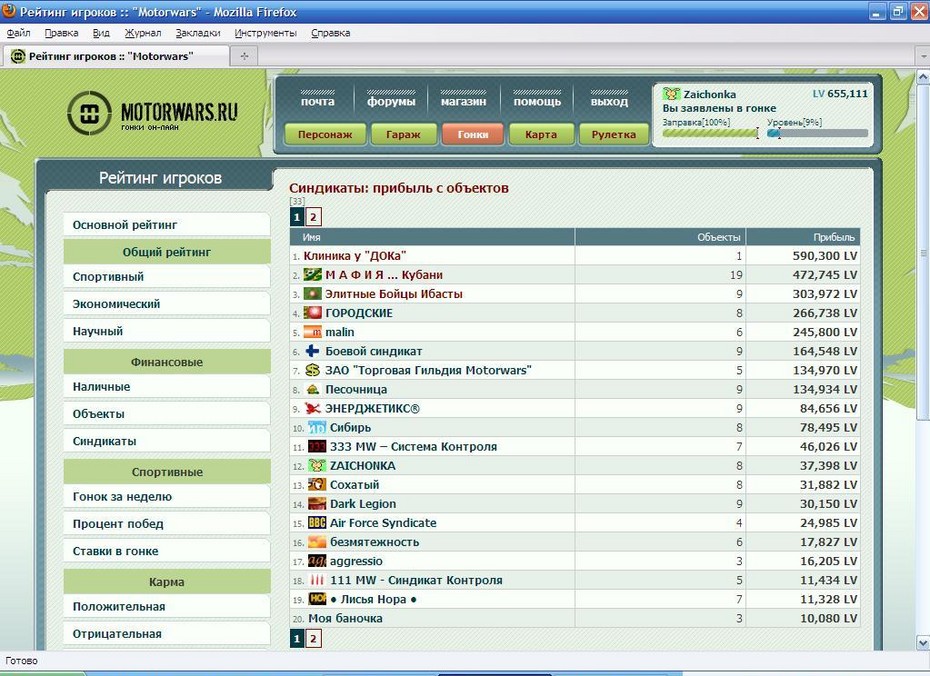930x676 pixels.
Task: Click the aggressio syndicate emblem
Action: coord(317,561)
